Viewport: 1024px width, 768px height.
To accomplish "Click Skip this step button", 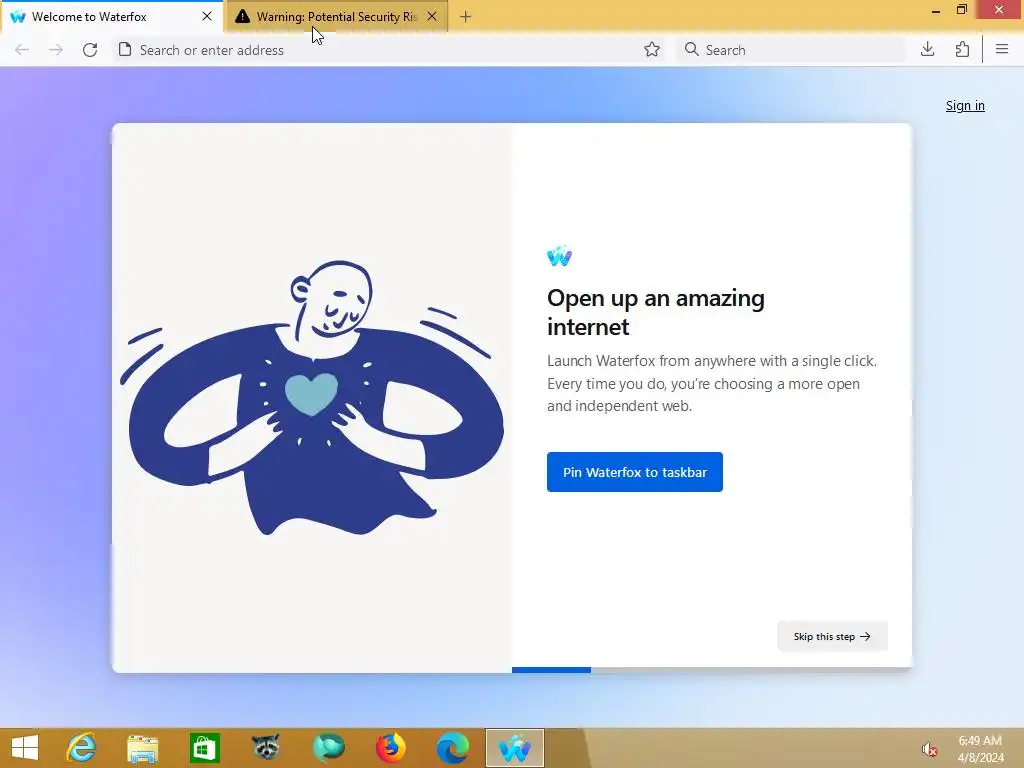I will pos(832,636).
